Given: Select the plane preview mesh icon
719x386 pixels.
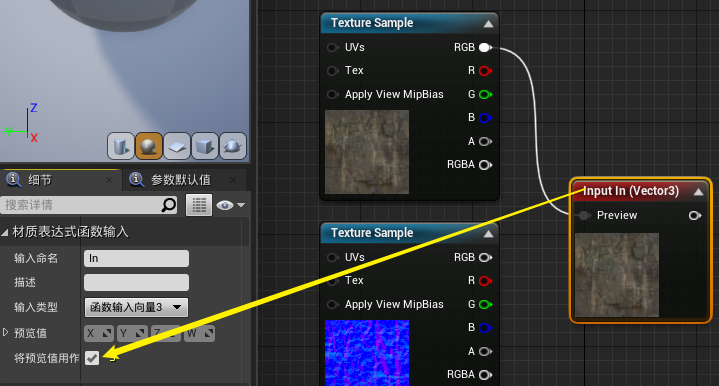Looking at the screenshot, I should point(177,146).
